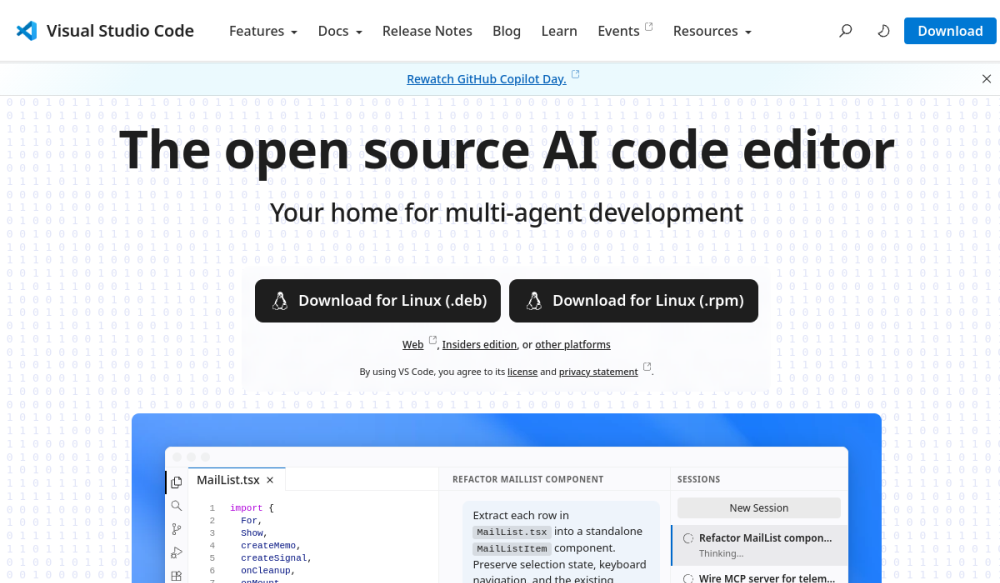Click the SESSIONS panel header
Screen dimensions: 1000x583
click(x=698, y=479)
